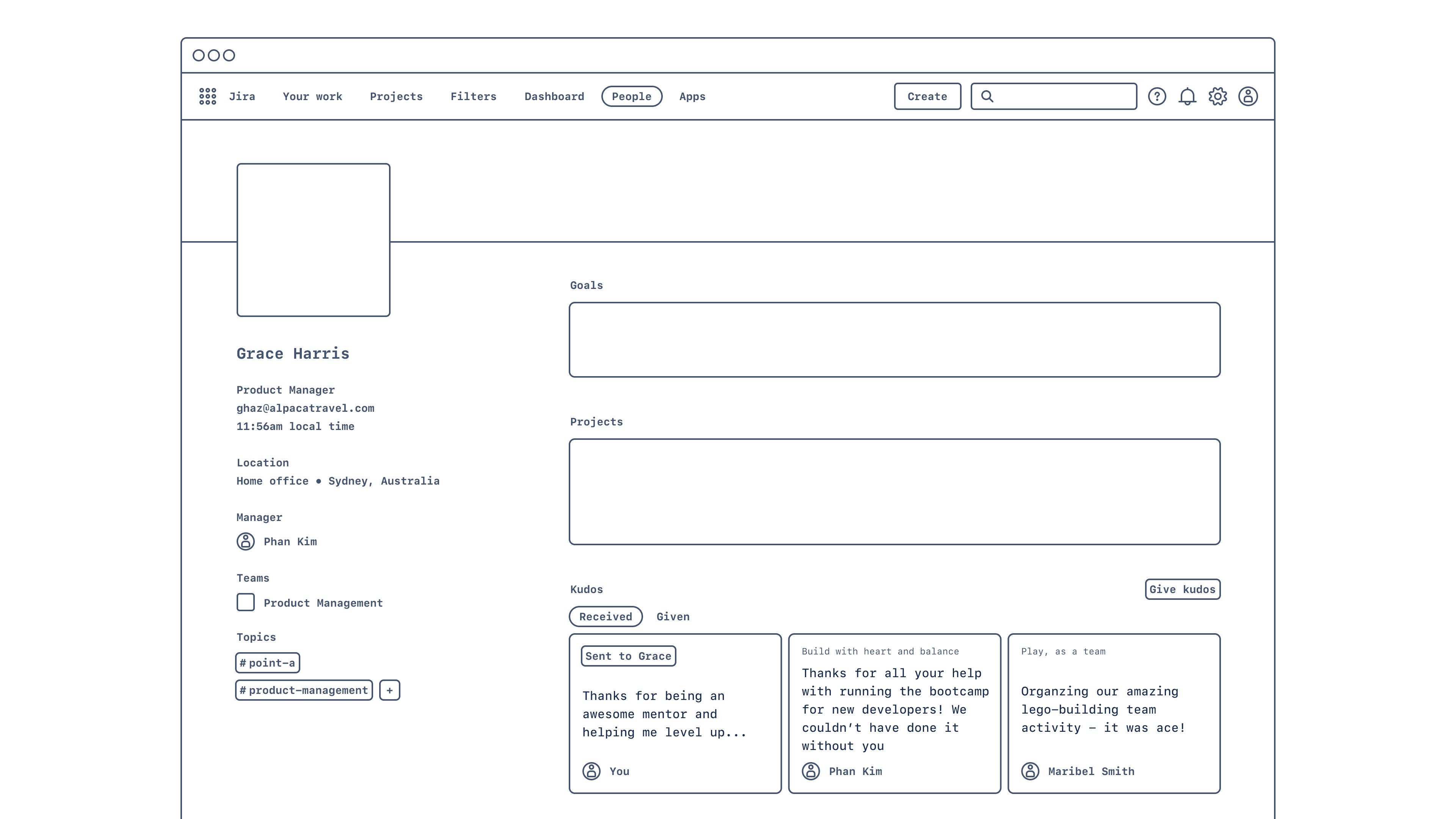The image size is (1456, 819).
Task: Select the Received kudos tab
Action: click(x=606, y=617)
